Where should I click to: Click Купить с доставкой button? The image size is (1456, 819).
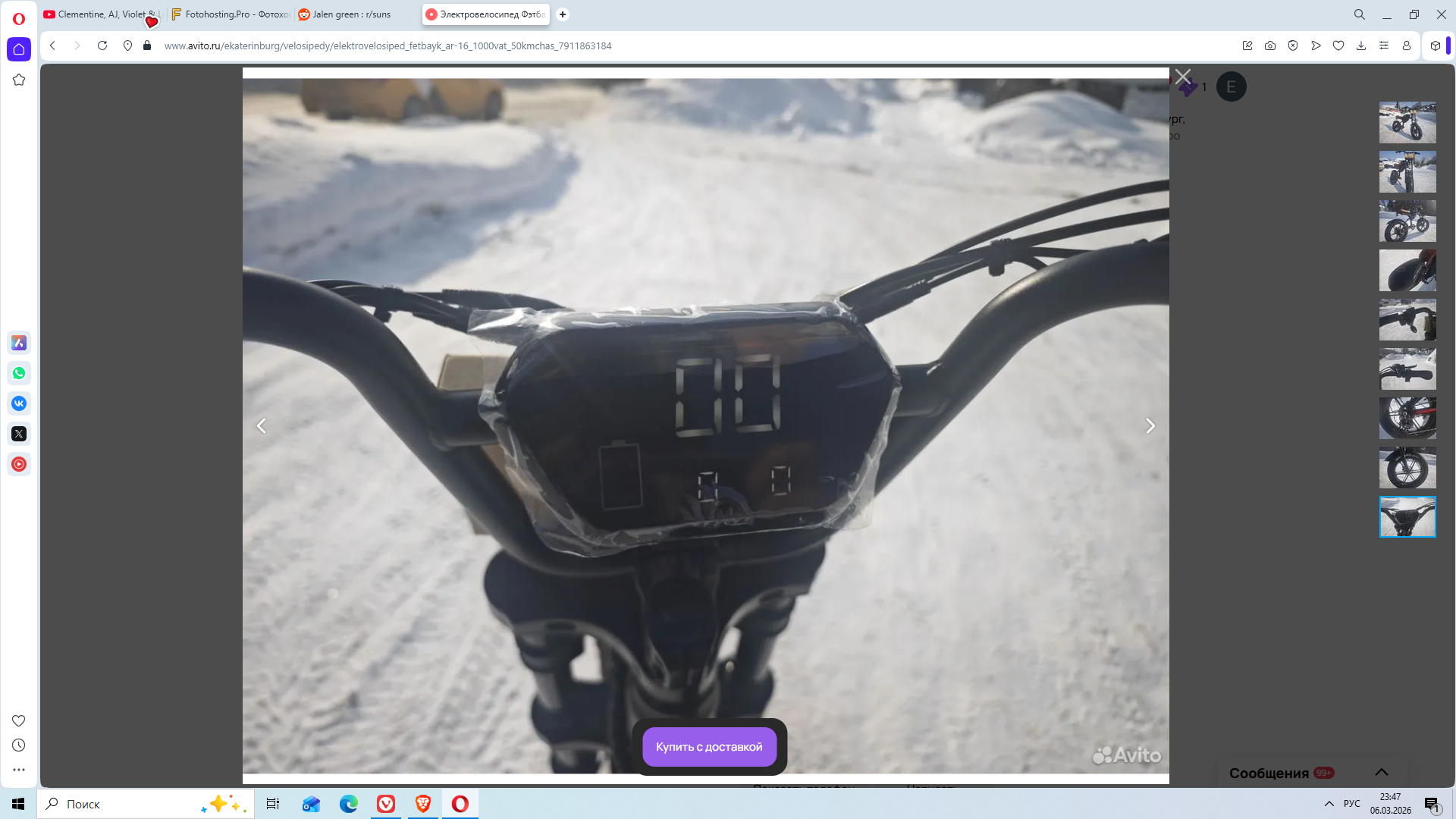tap(709, 747)
